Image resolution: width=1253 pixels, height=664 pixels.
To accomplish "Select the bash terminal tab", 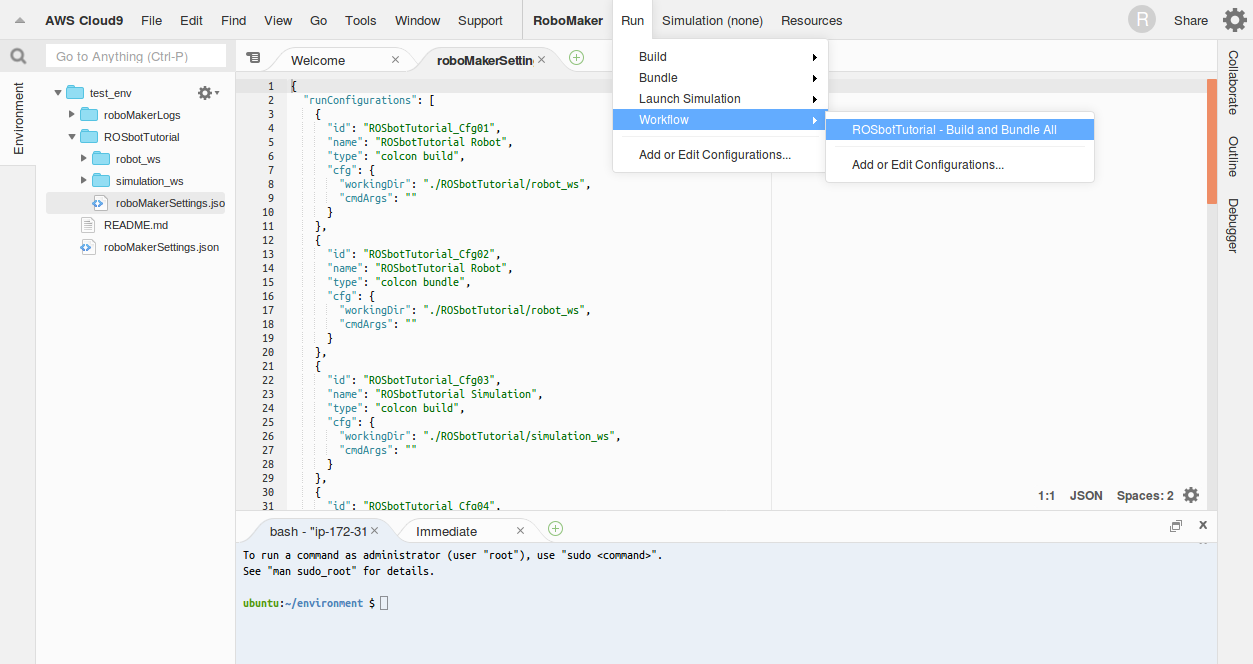I will (318, 531).
